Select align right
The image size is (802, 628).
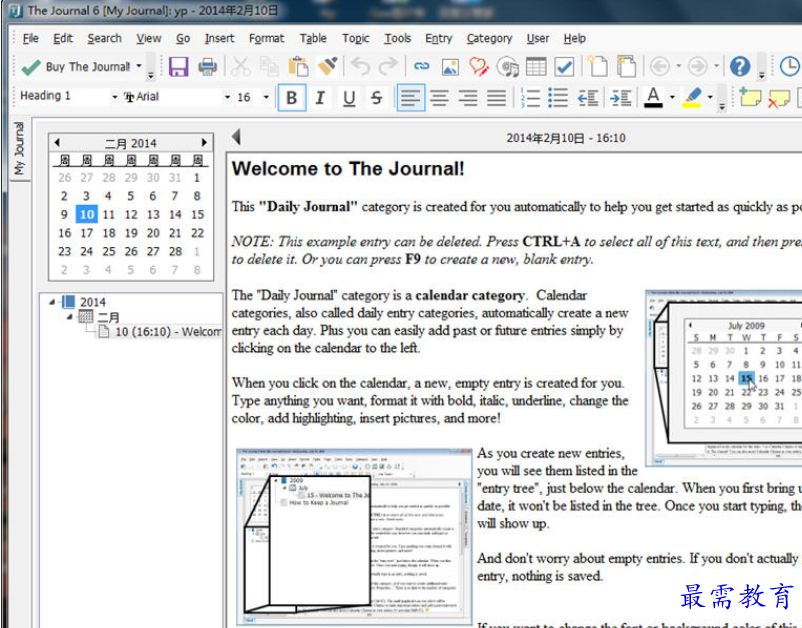coord(468,97)
